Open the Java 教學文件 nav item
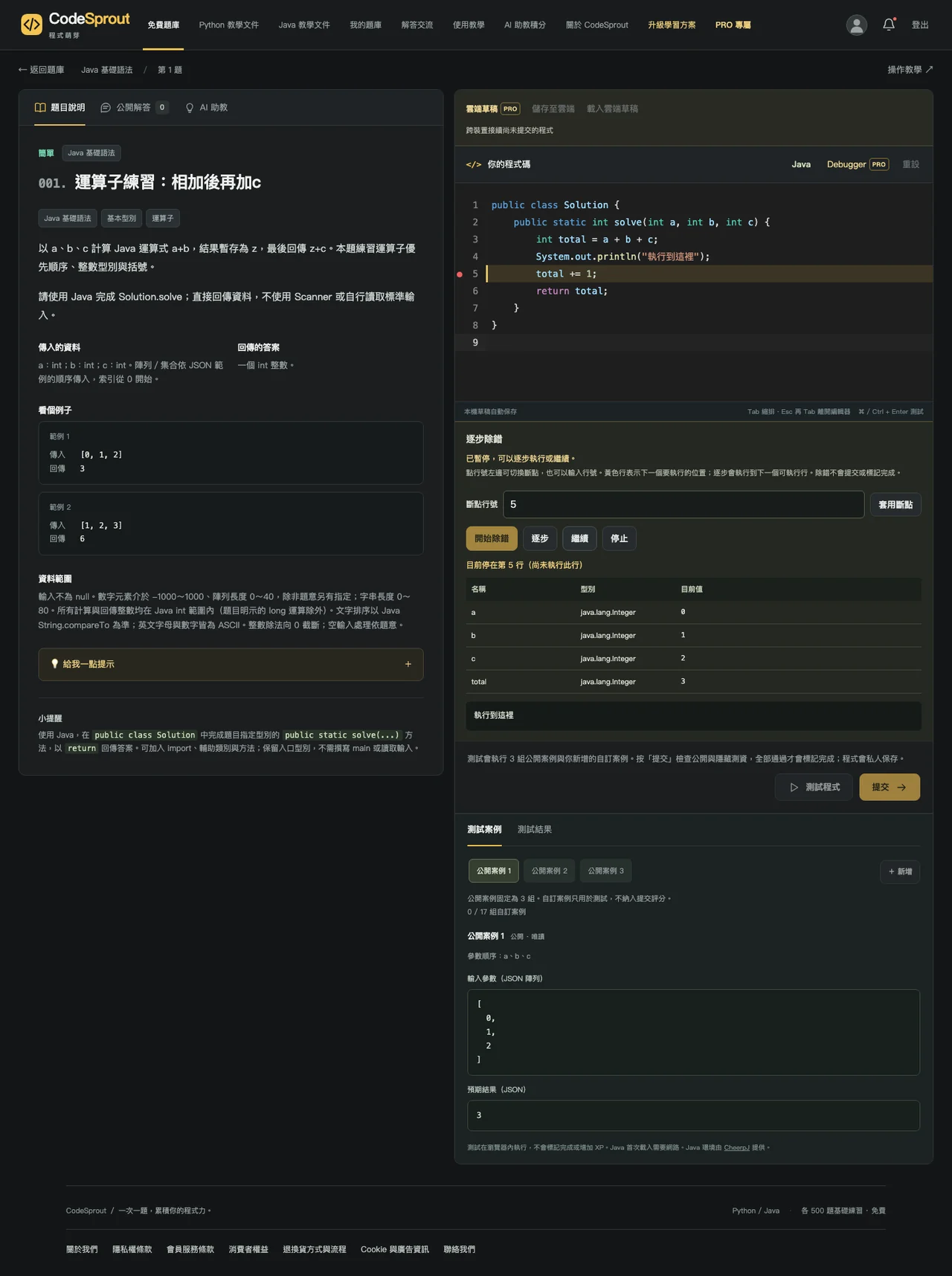 pyautogui.click(x=304, y=25)
